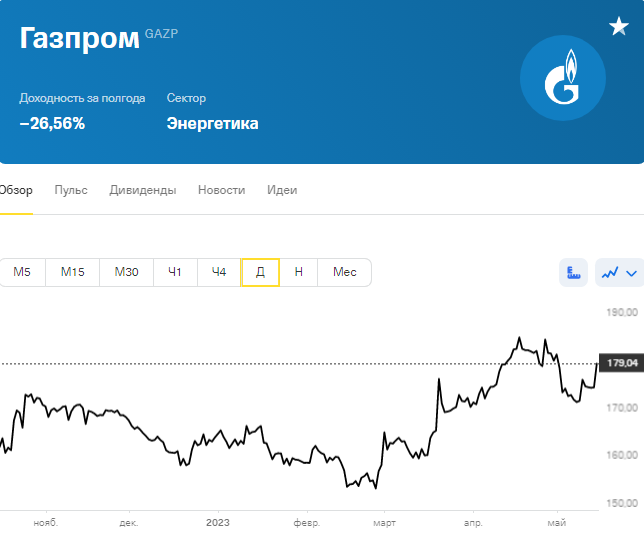
Task: Switch to the Пульс tab
Action: [71, 190]
